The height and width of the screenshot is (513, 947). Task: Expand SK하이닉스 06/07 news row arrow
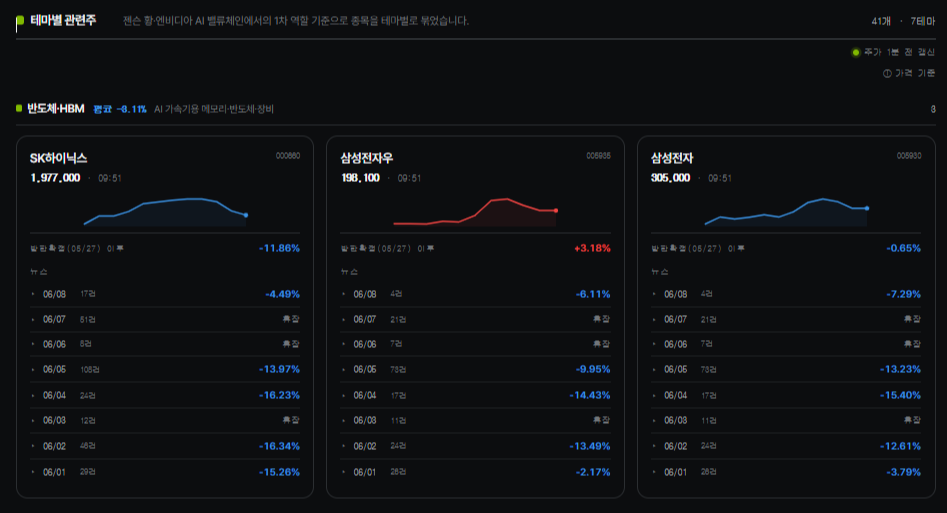click(x=33, y=319)
